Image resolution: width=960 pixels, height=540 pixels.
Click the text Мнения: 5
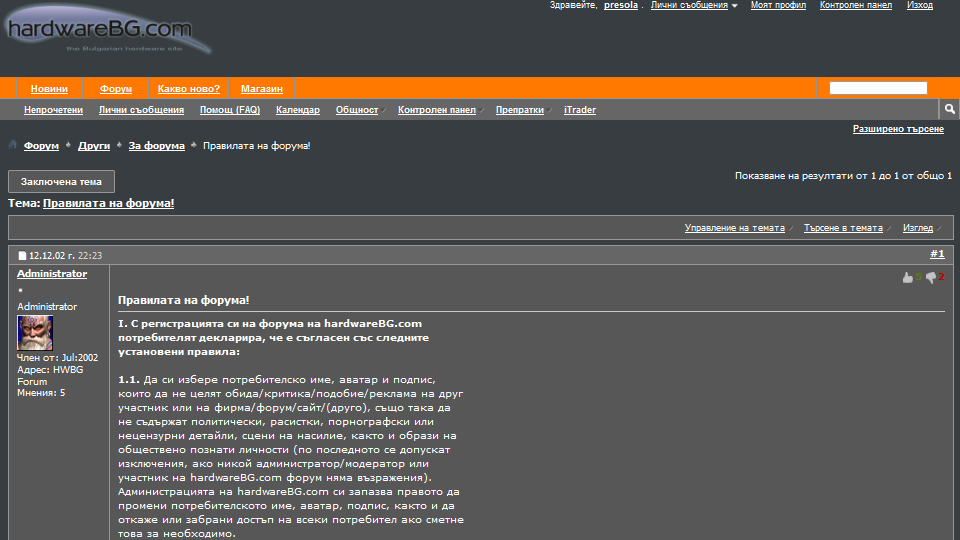[x=41, y=393]
